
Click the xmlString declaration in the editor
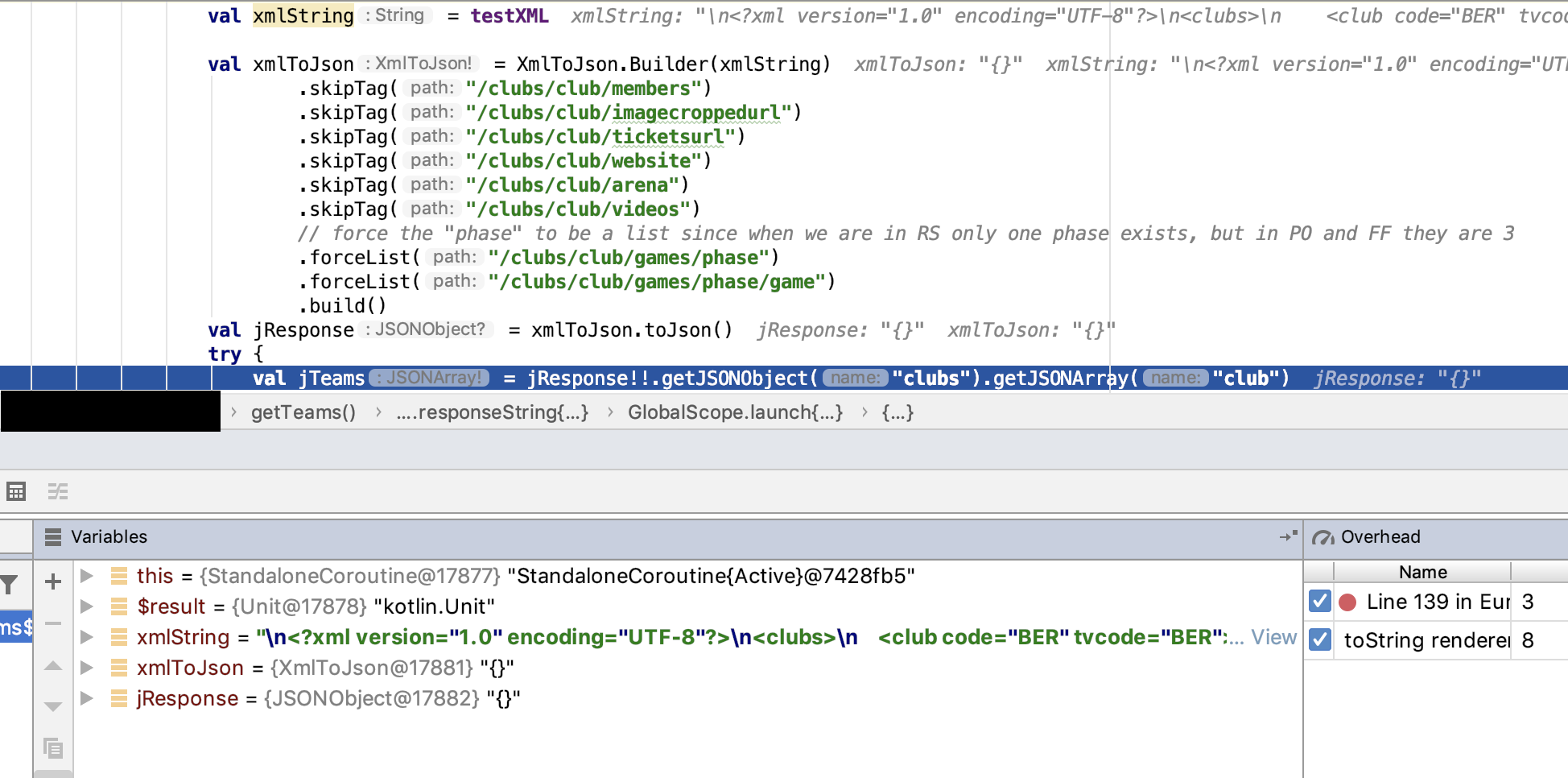[303, 15]
